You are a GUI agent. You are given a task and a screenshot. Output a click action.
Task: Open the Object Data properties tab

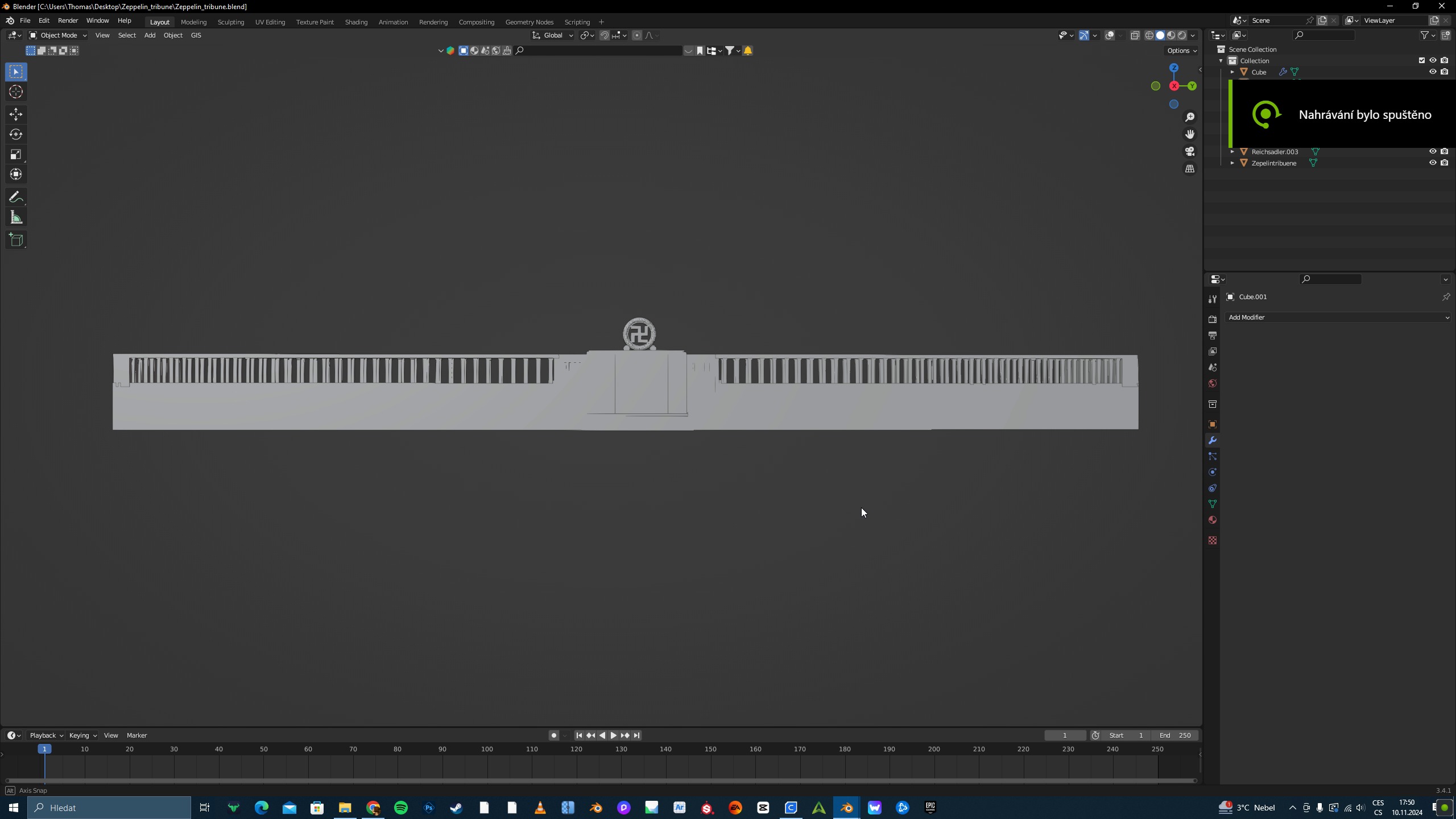click(x=1213, y=504)
